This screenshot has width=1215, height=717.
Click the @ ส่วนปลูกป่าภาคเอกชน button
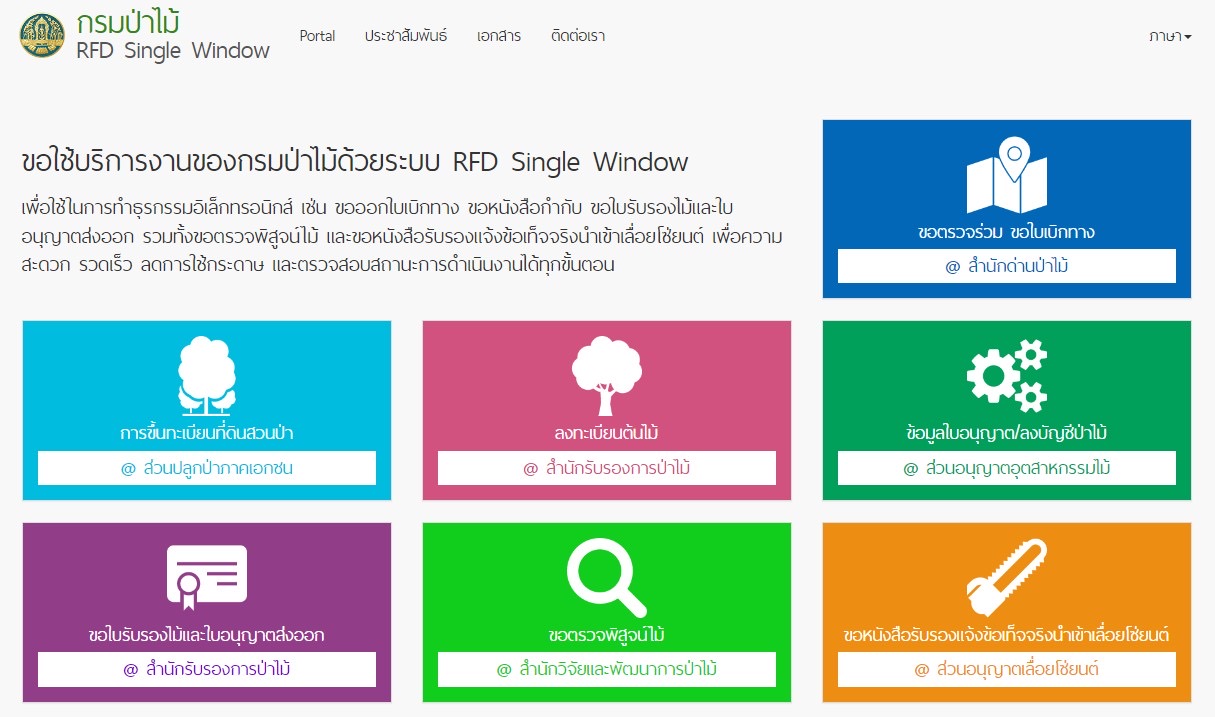(207, 468)
